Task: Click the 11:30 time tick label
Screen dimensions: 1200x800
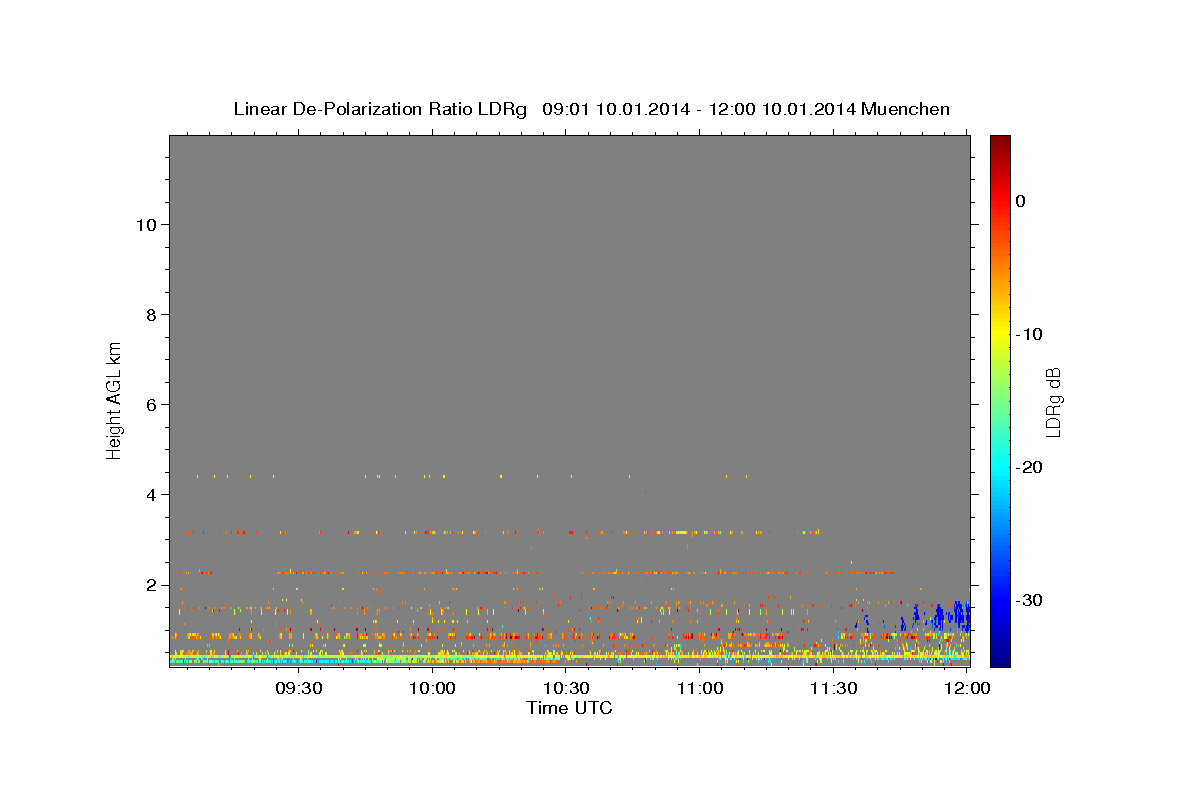Action: [x=833, y=688]
